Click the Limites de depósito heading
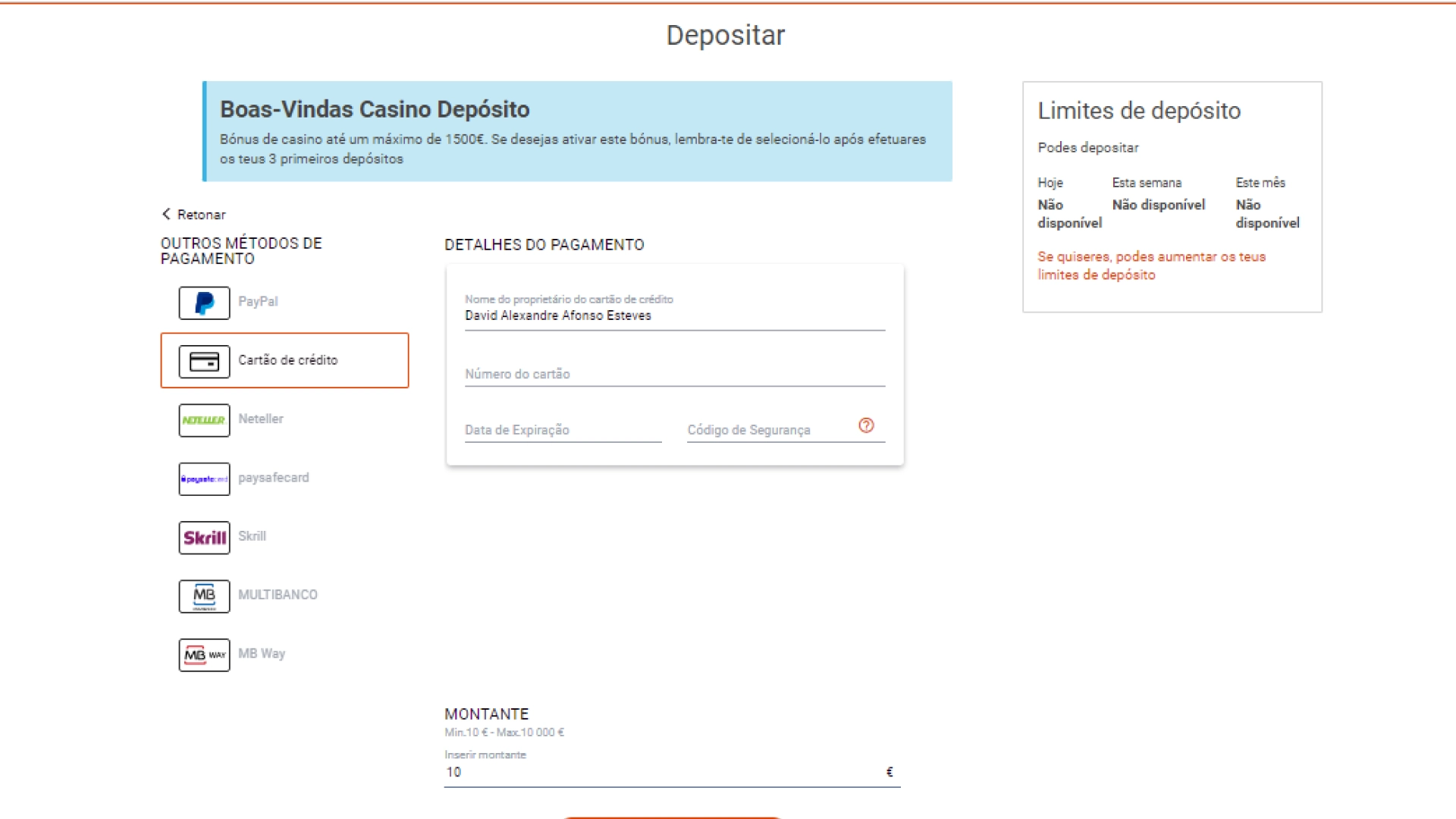The height and width of the screenshot is (819, 1456). tap(1139, 111)
